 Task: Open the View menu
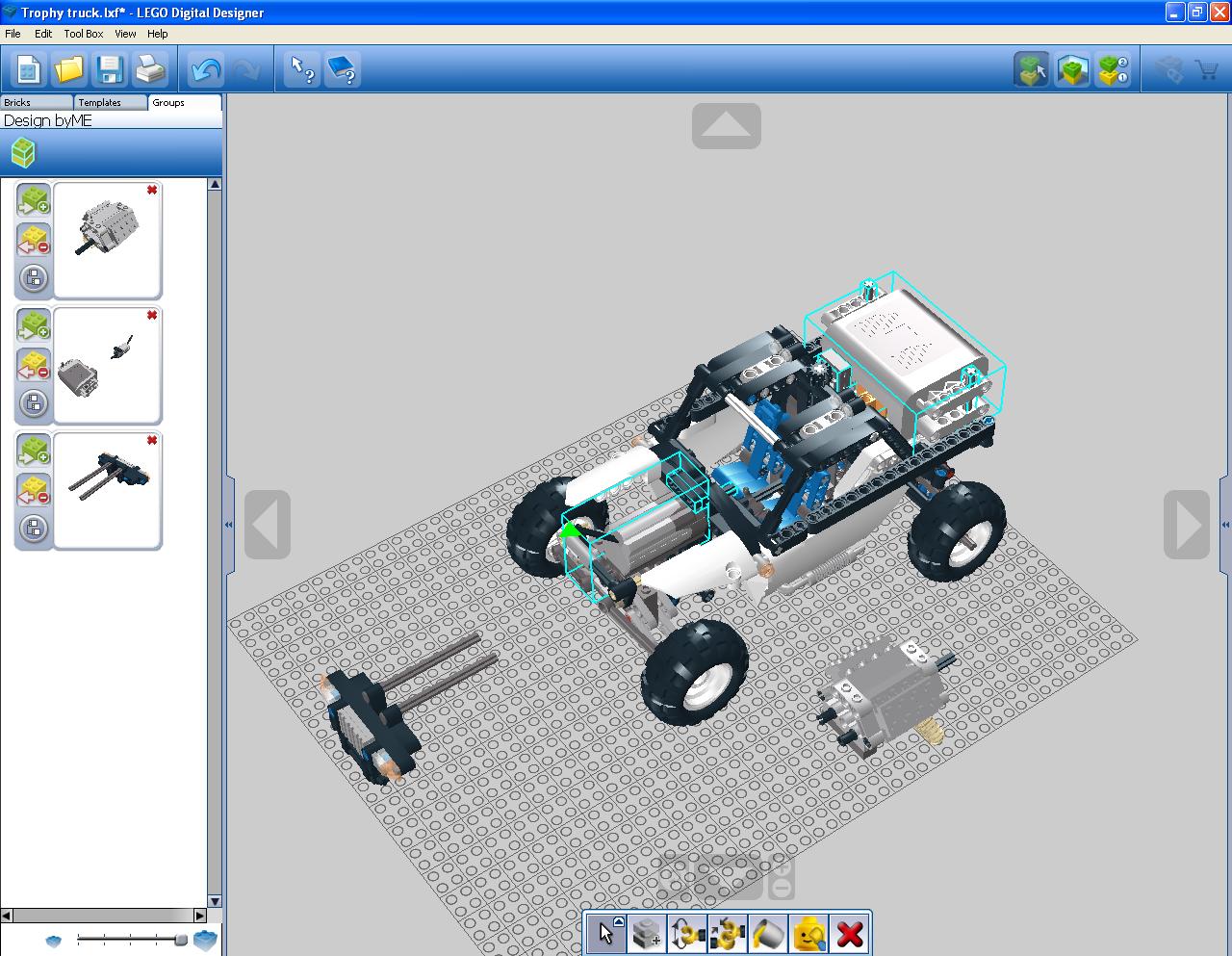(x=125, y=34)
